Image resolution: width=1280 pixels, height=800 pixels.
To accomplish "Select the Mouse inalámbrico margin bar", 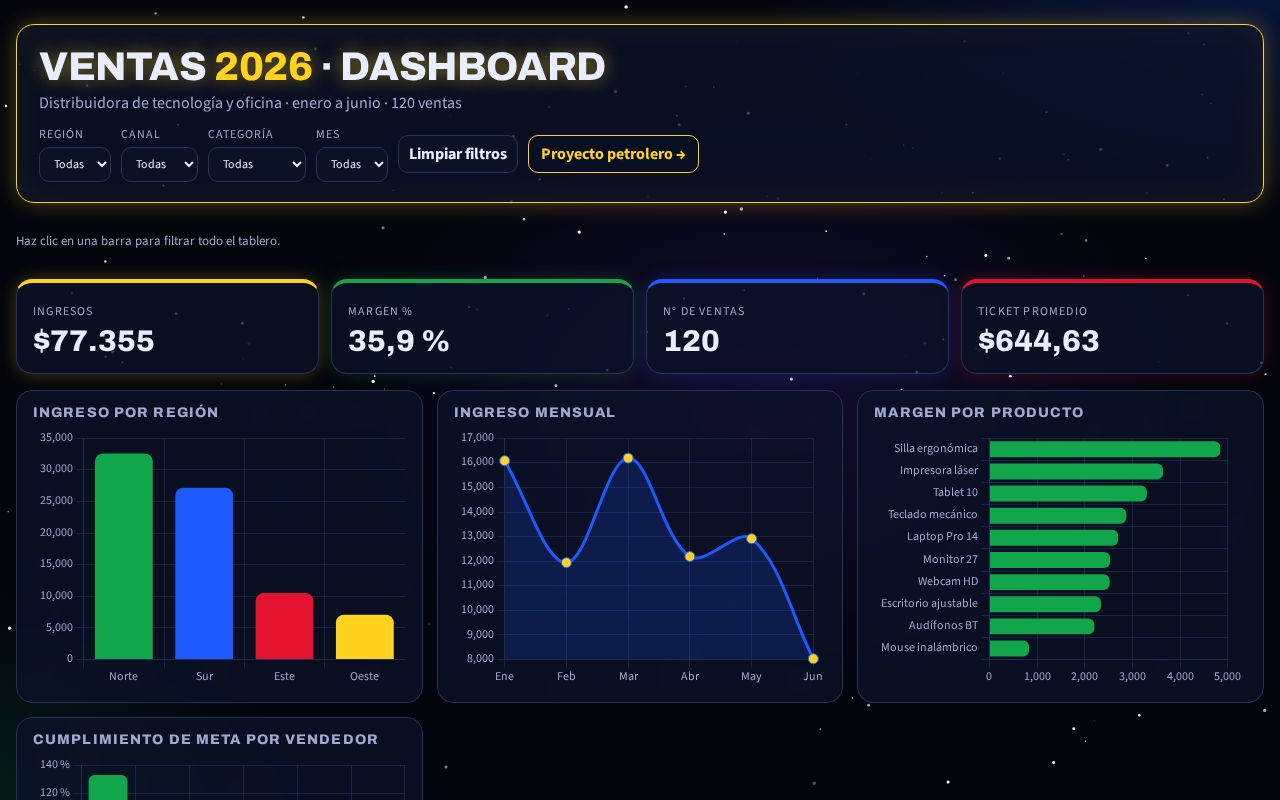I will click(1009, 648).
